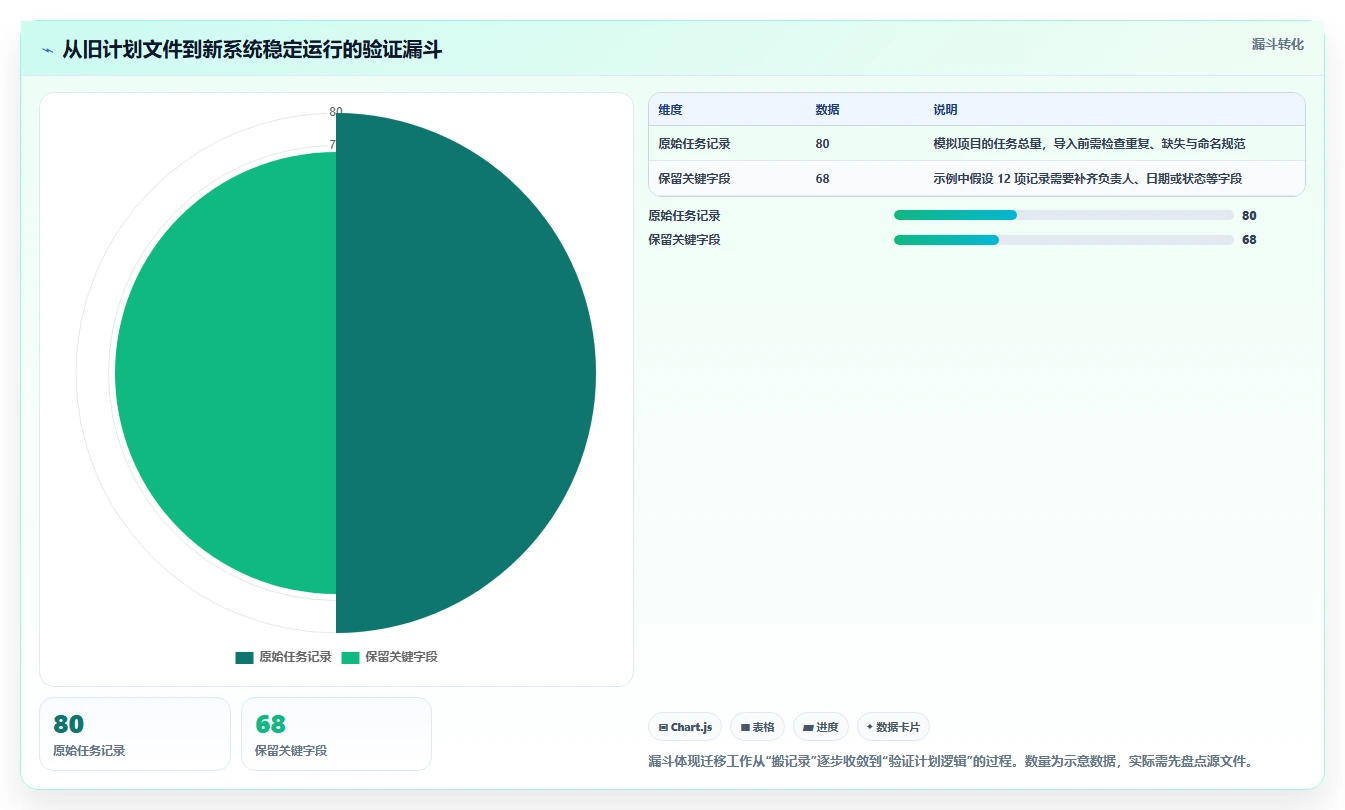Click the 保留关键字段 table cell

pyautogui.click(x=694, y=179)
